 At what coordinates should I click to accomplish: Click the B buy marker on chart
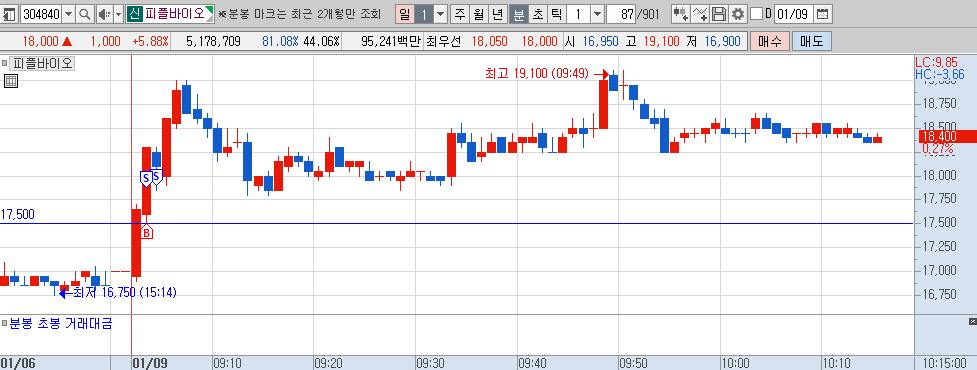[x=146, y=232]
